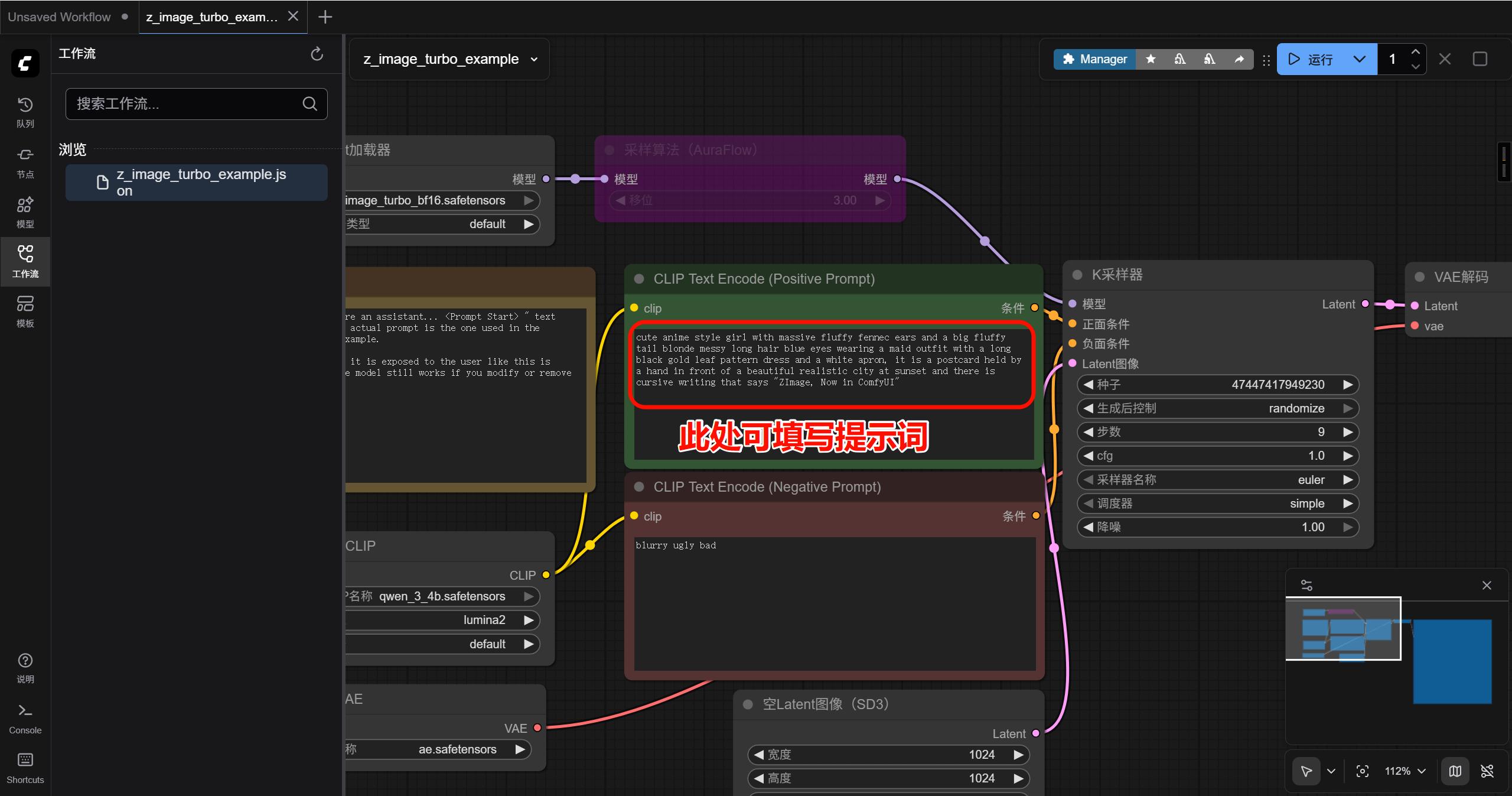Toggle the minimap map icon
The image size is (1512, 796).
pos(1455,771)
